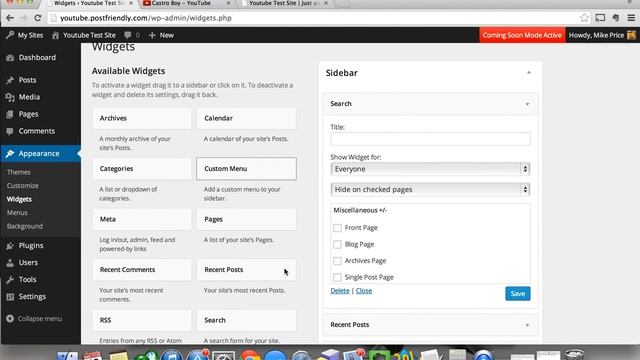The image size is (640, 360).
Task: Click the home icon beside Youtube Test Site
Action: (x=56, y=35)
